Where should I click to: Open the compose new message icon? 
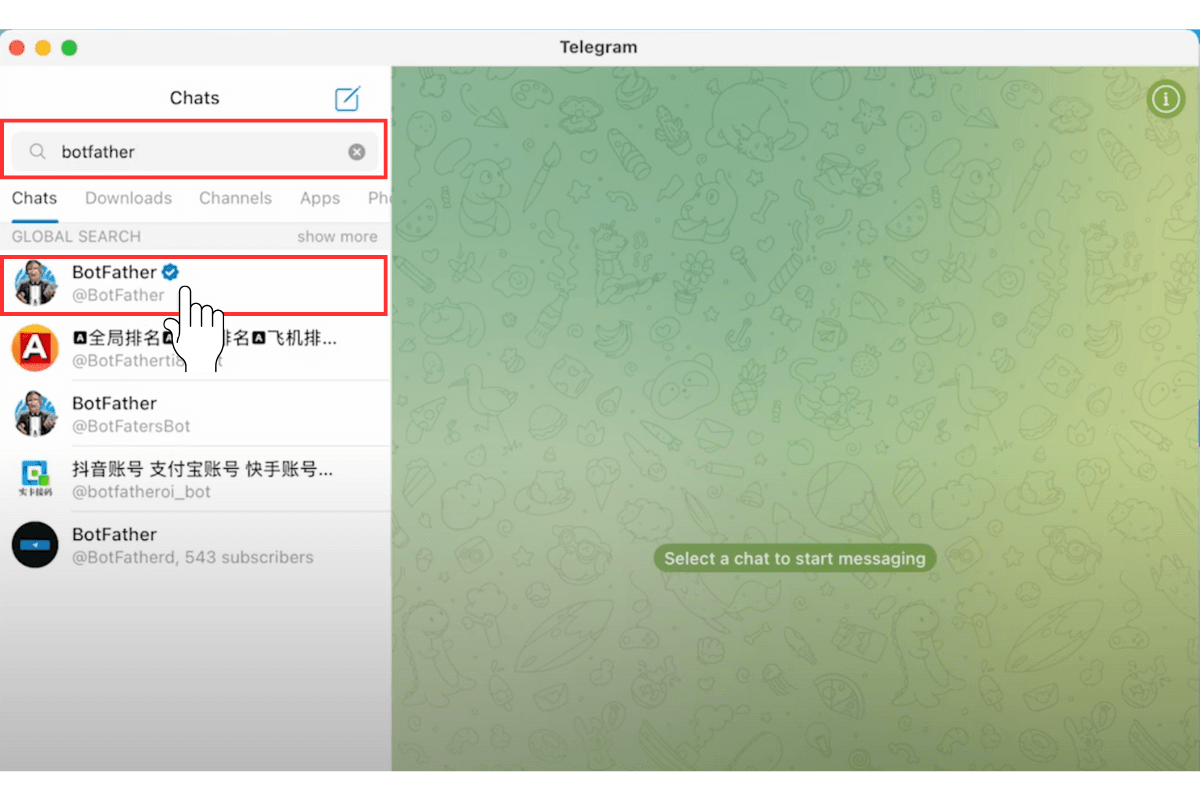click(346, 98)
